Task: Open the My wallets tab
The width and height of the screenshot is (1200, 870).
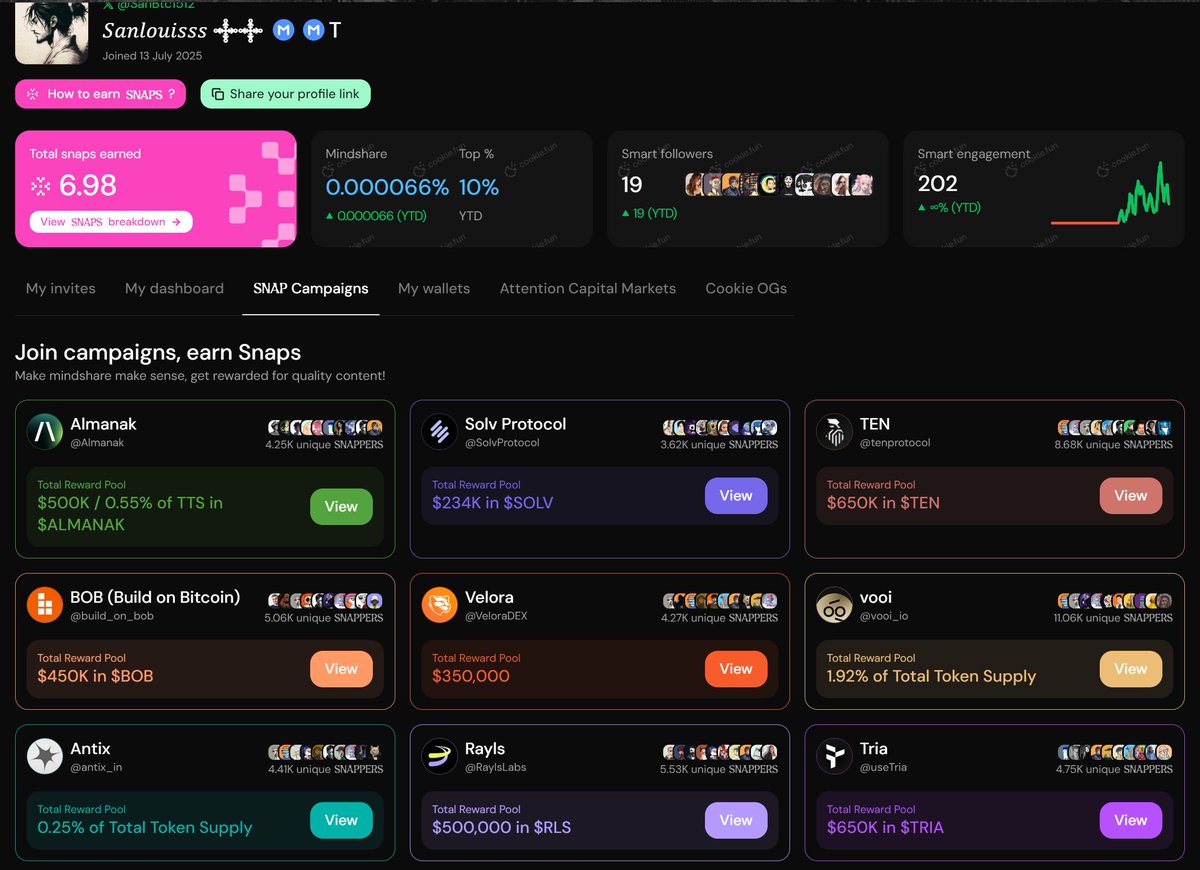Action: tap(434, 288)
